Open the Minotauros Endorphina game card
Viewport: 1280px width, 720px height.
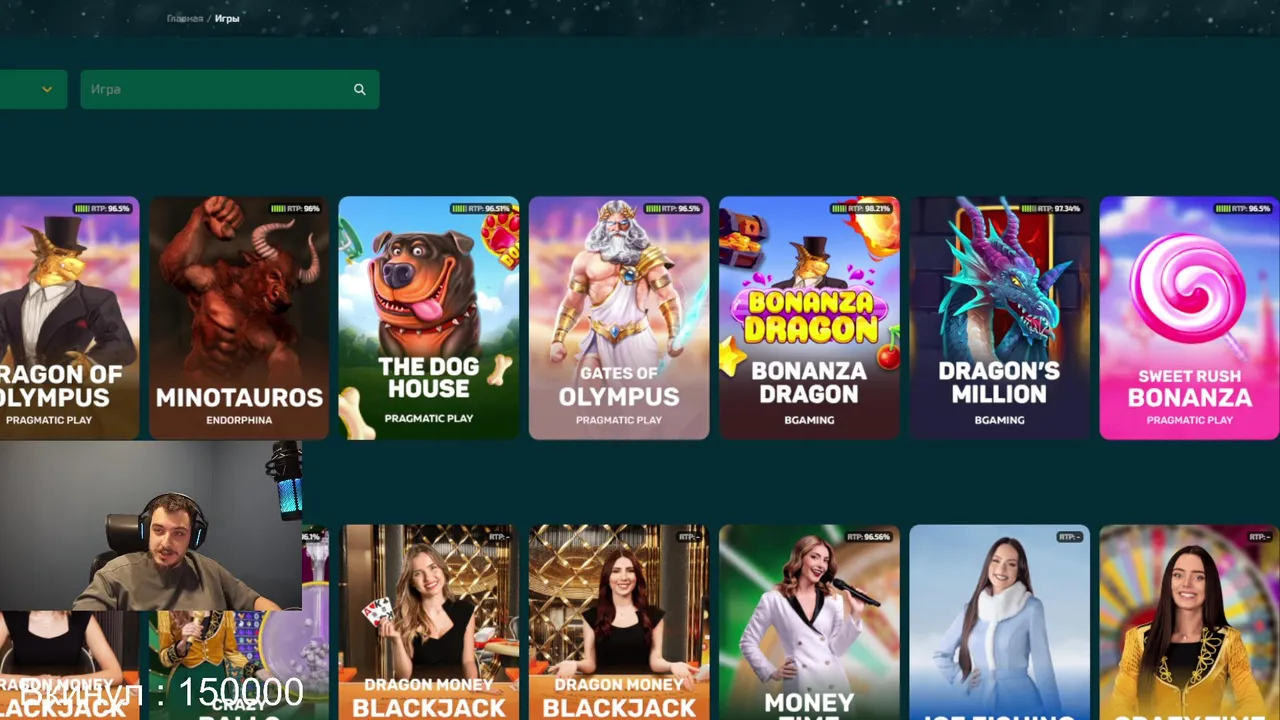(239, 318)
